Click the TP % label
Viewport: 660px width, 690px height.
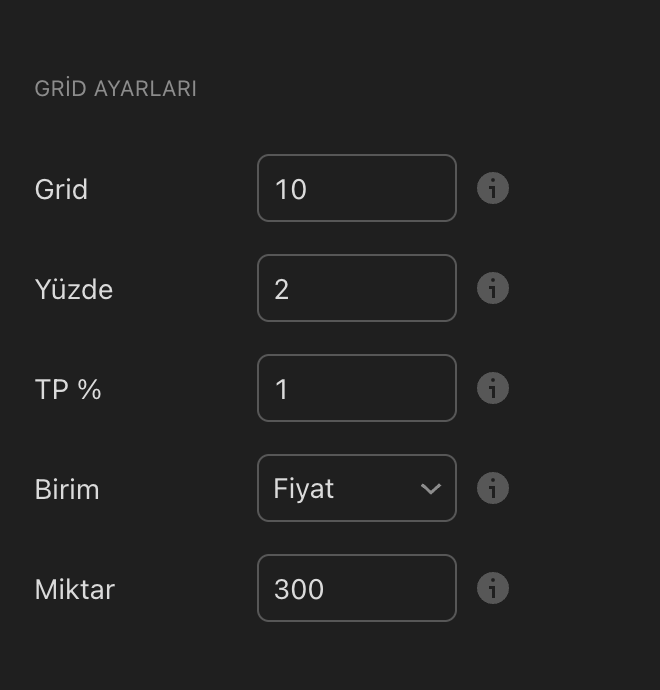68,389
